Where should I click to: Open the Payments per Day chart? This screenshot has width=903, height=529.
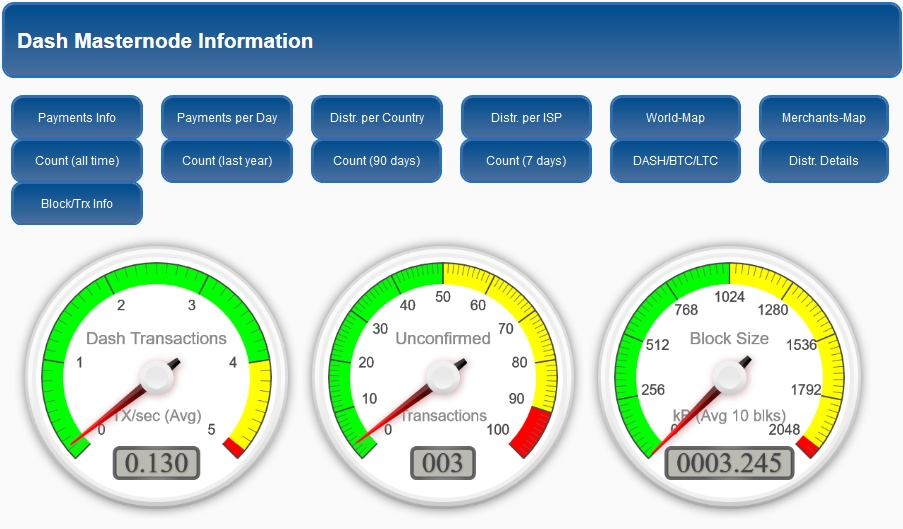227,117
